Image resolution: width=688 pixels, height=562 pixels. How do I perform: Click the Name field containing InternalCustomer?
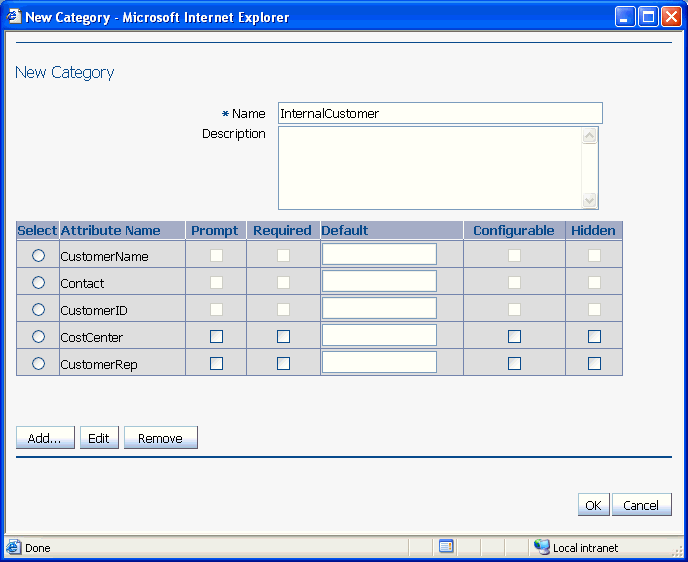440,113
